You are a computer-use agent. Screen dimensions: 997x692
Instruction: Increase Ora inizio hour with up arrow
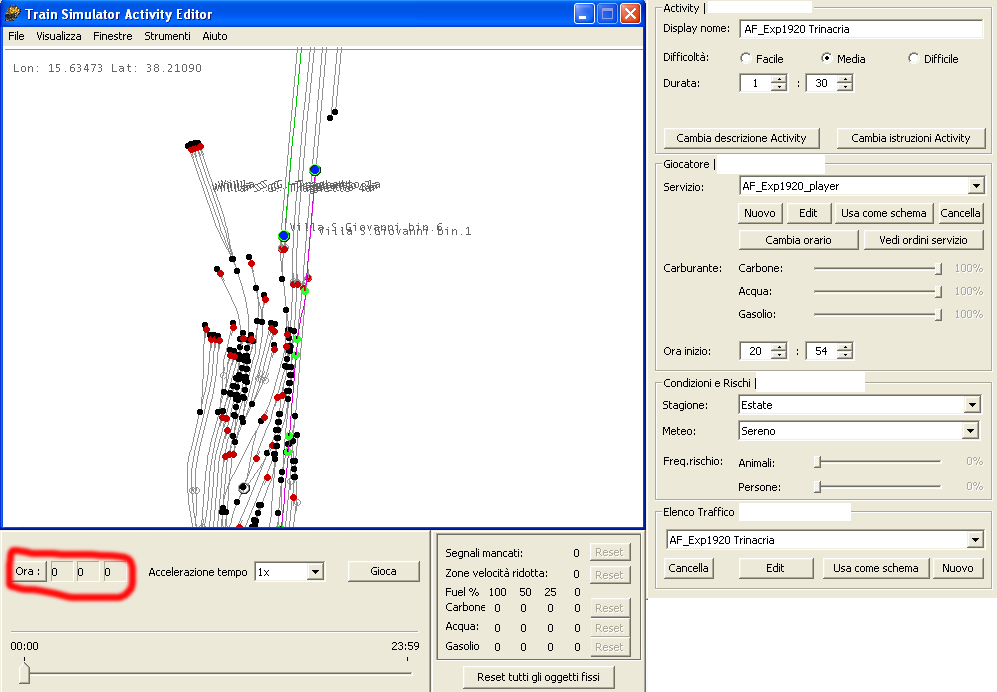click(779, 346)
